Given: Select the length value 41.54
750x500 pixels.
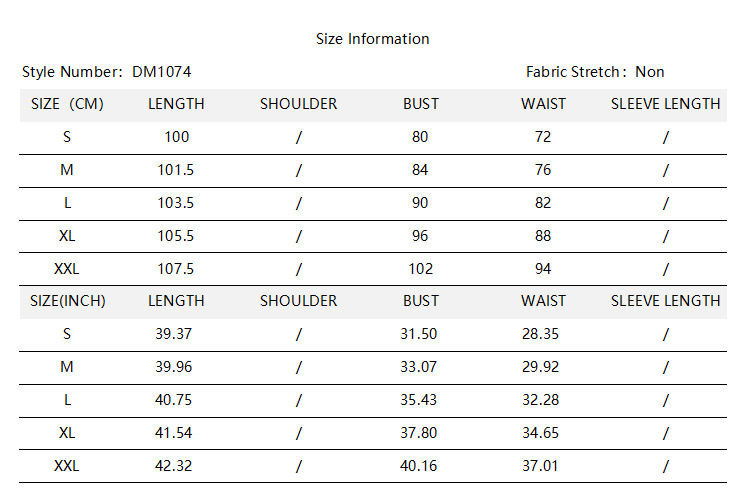Looking at the screenshot, I should point(176,433).
